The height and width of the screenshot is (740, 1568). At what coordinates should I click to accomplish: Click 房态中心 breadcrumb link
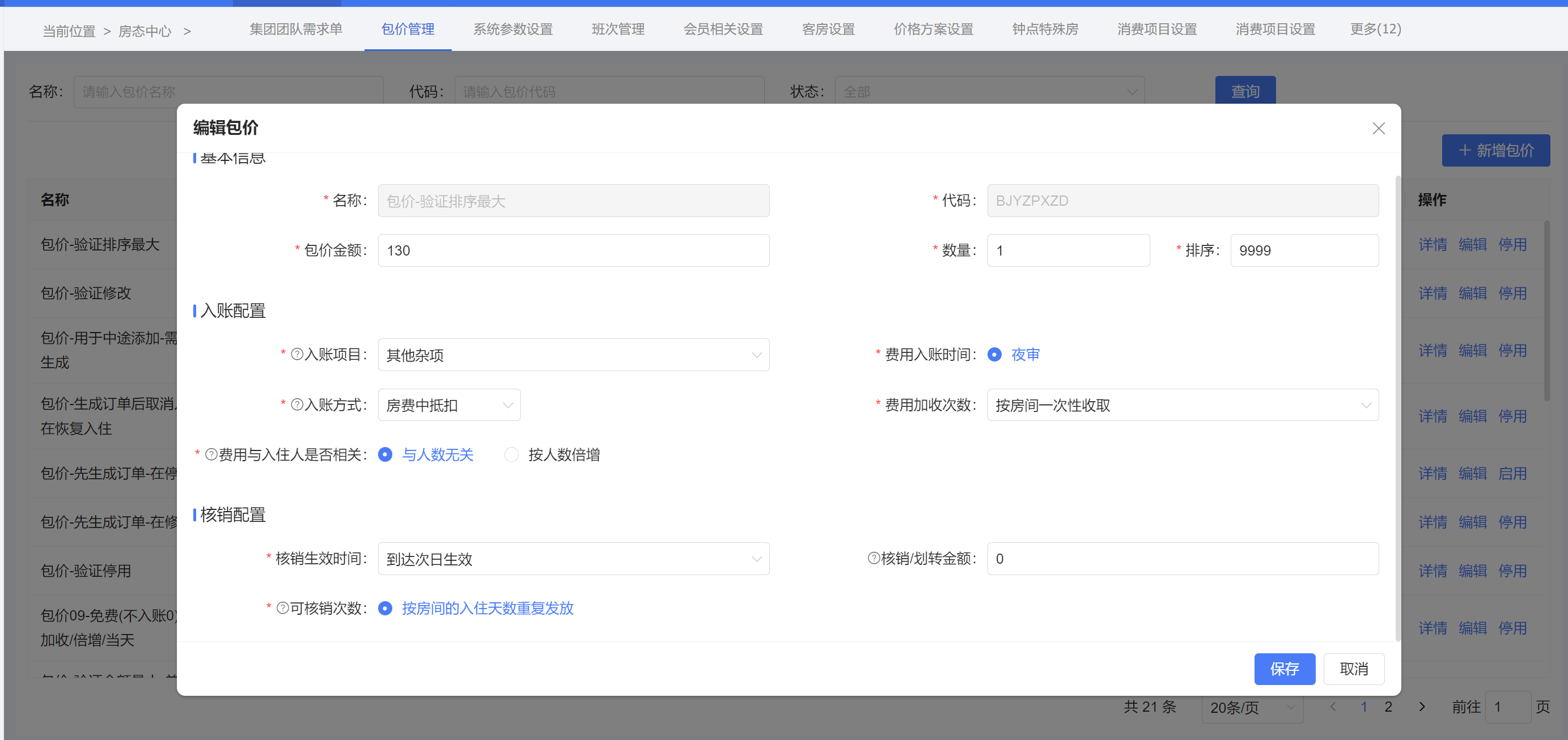(x=145, y=31)
